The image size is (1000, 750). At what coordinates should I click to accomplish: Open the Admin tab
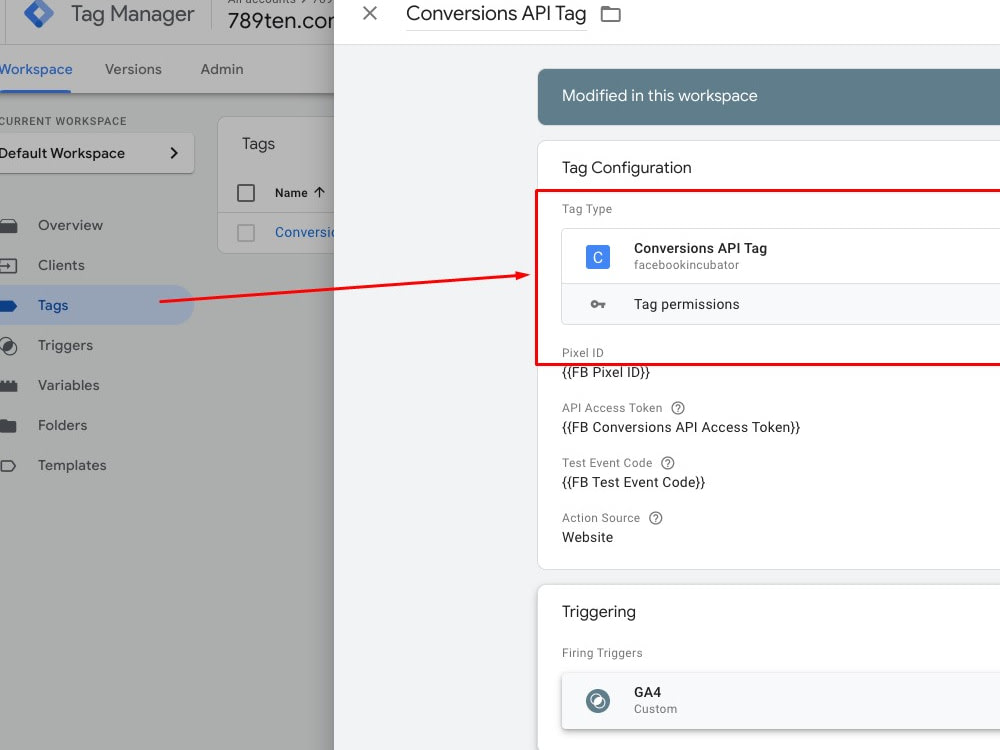click(x=221, y=69)
